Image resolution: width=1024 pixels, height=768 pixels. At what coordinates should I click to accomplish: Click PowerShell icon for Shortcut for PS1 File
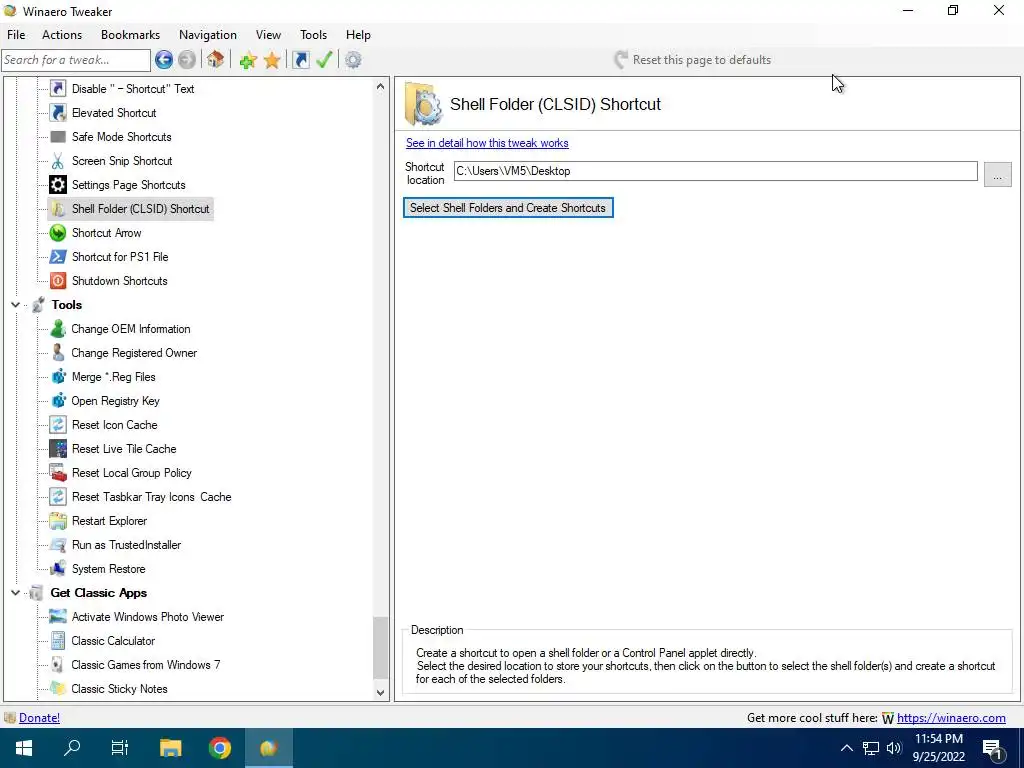[58, 257]
